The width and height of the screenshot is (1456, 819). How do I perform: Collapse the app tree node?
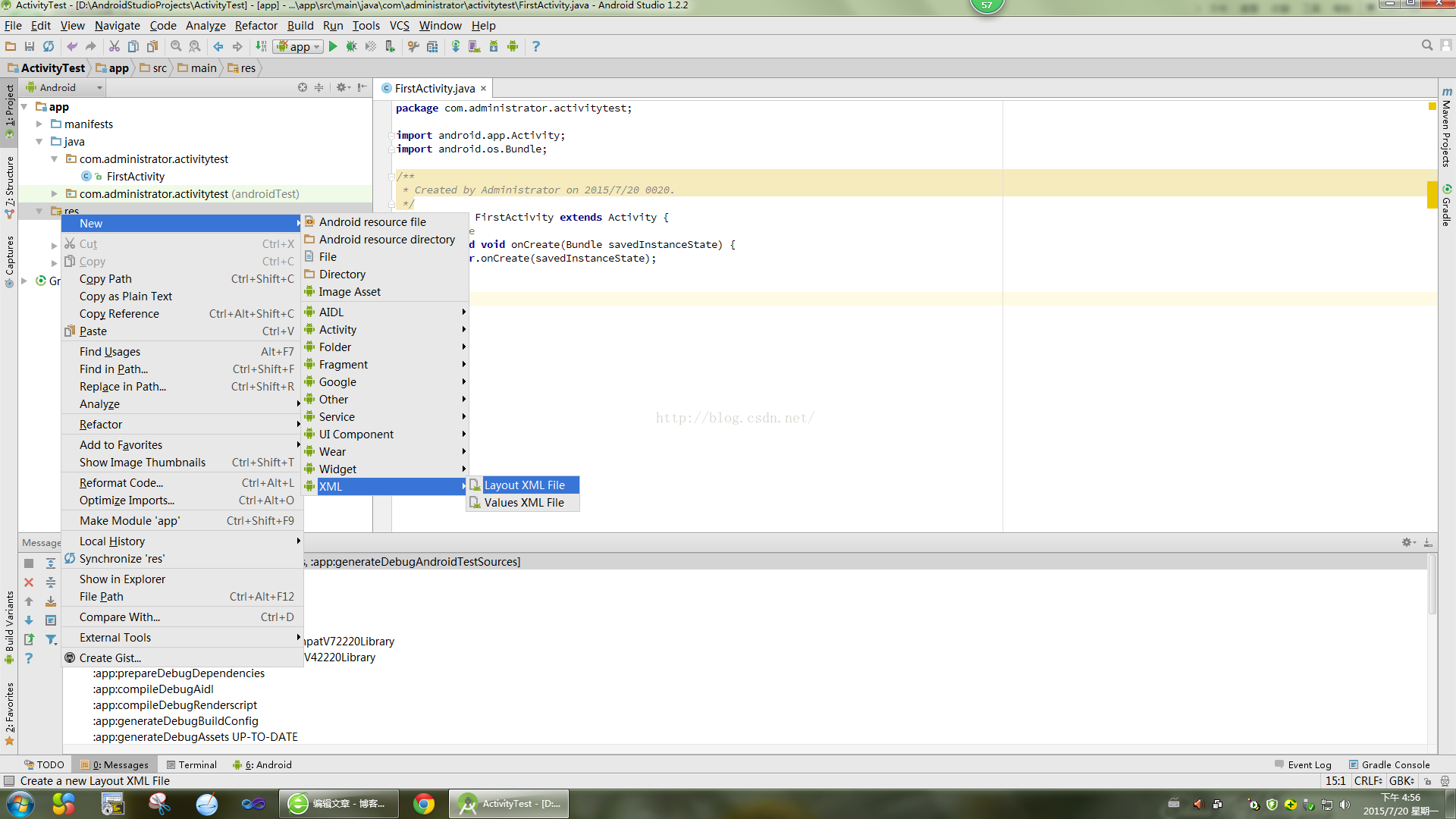coord(24,107)
